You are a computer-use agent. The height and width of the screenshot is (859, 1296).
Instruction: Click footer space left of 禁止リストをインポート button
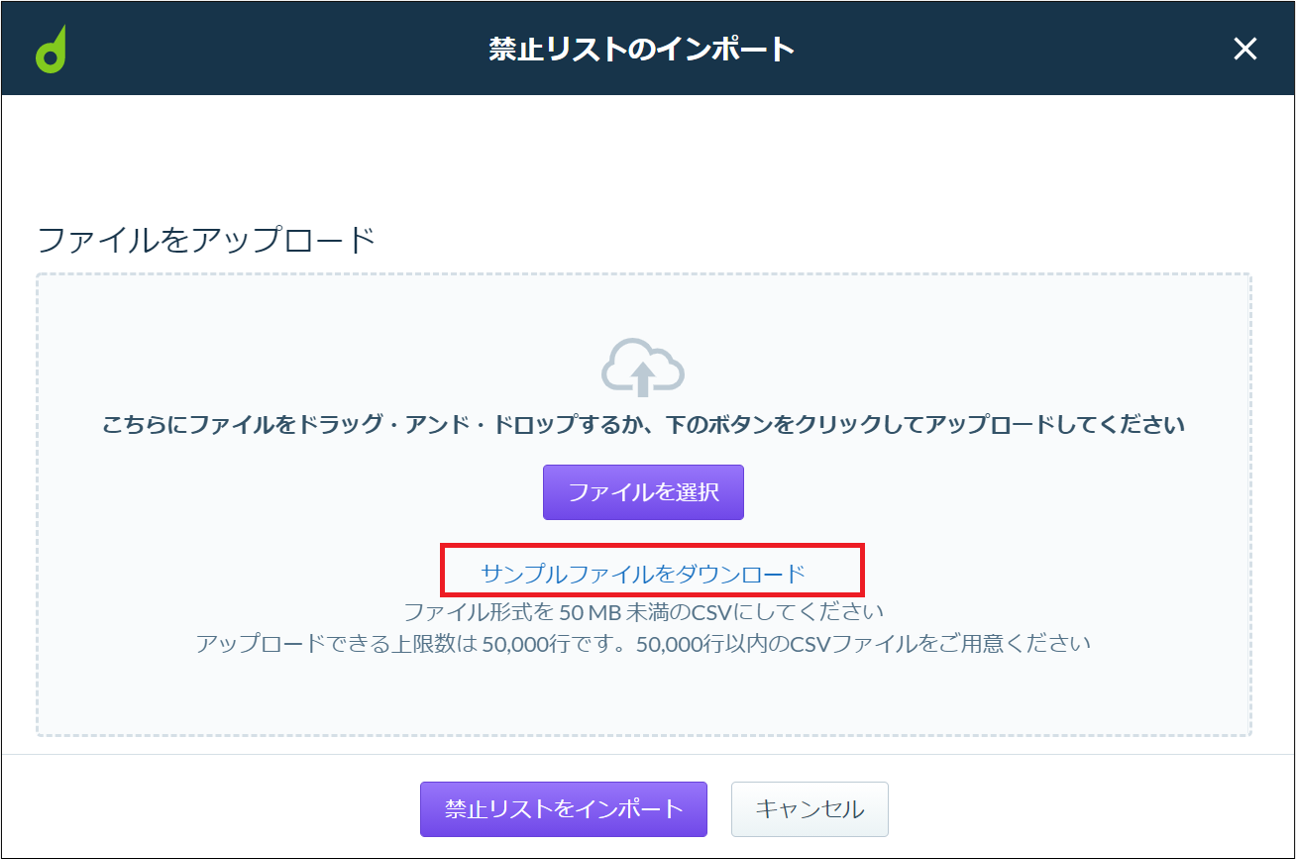(210, 809)
